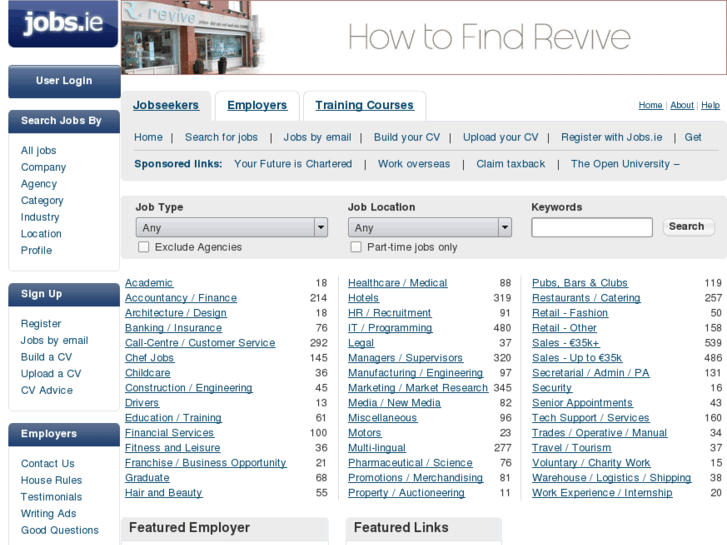Open sponsored link Your Future is Chartered
This screenshot has height=545, width=727.
(x=293, y=164)
